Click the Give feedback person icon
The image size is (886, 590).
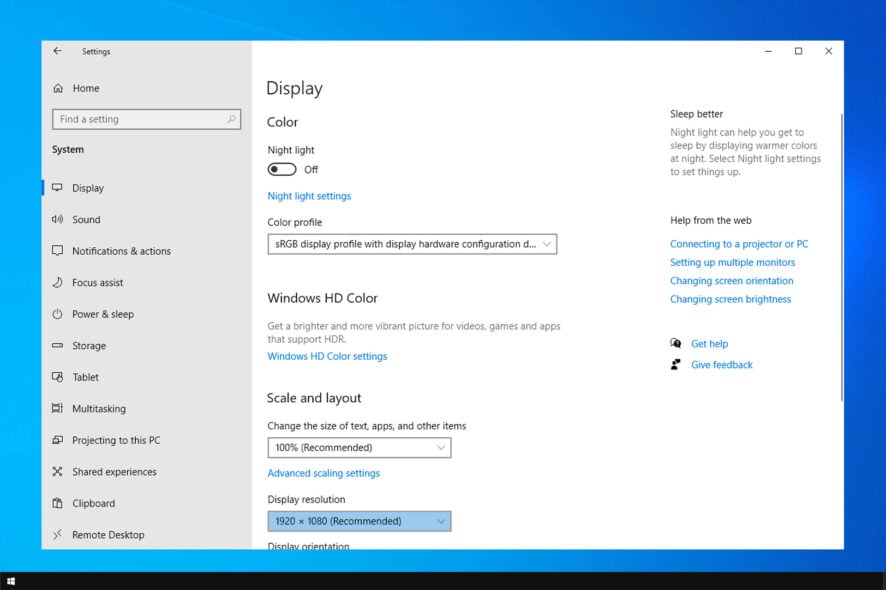[x=675, y=365]
